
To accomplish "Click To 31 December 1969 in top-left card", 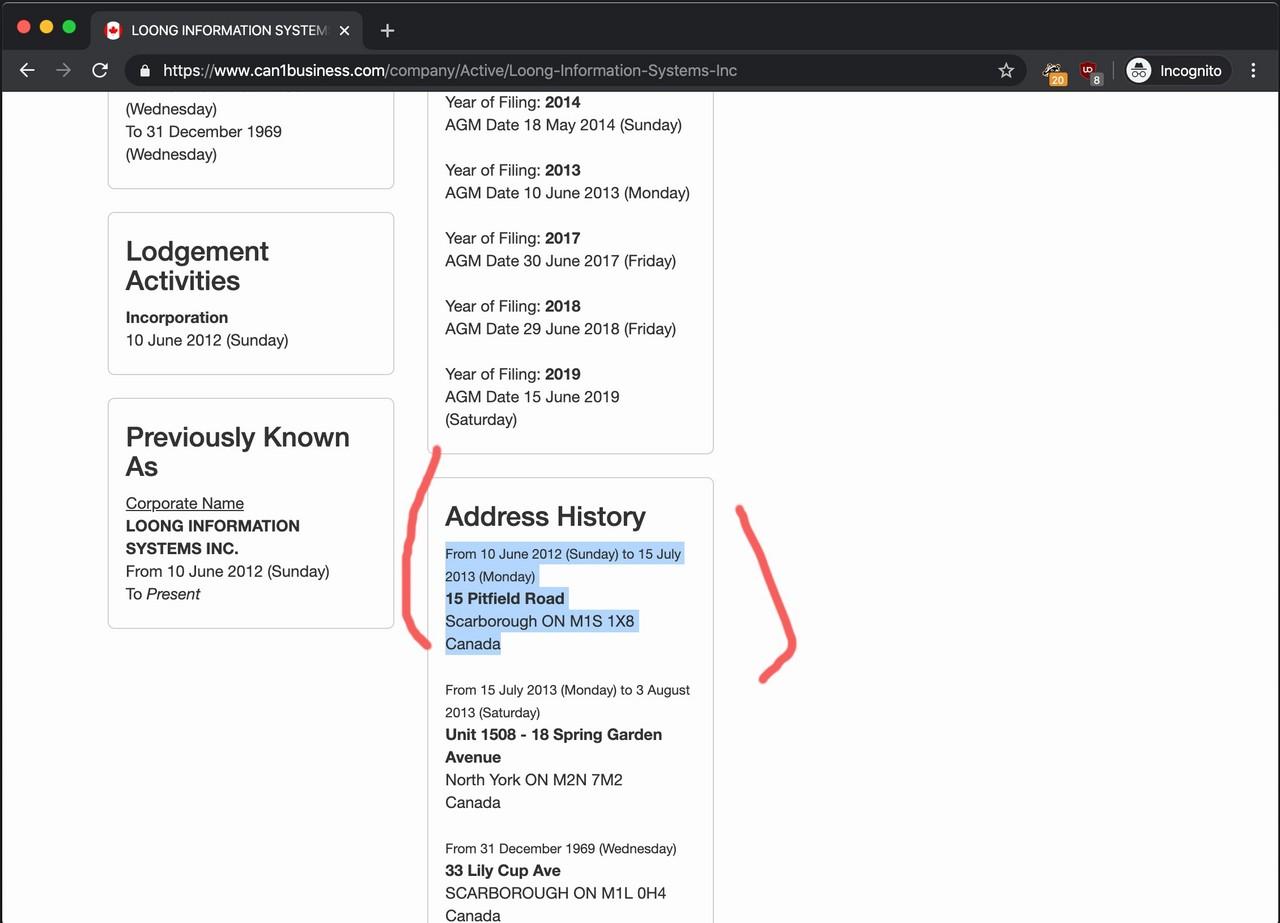I will coord(203,131).
